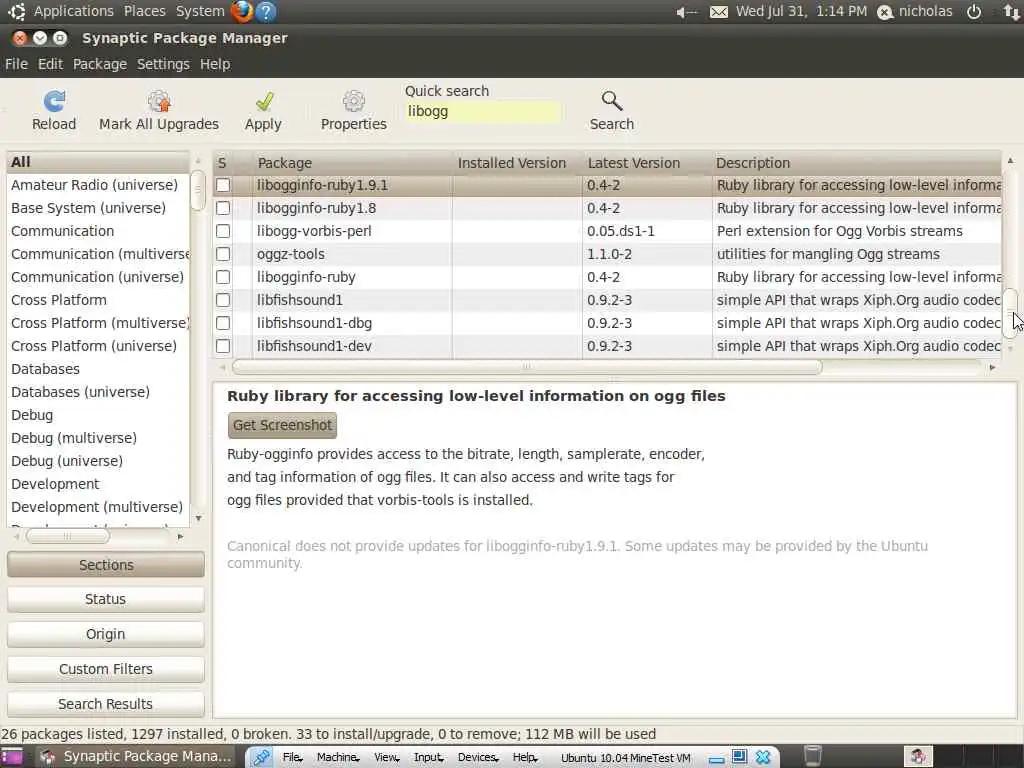This screenshot has height=768, width=1024.
Task: Click the VirtualBox pin icon
Action: (x=261, y=757)
